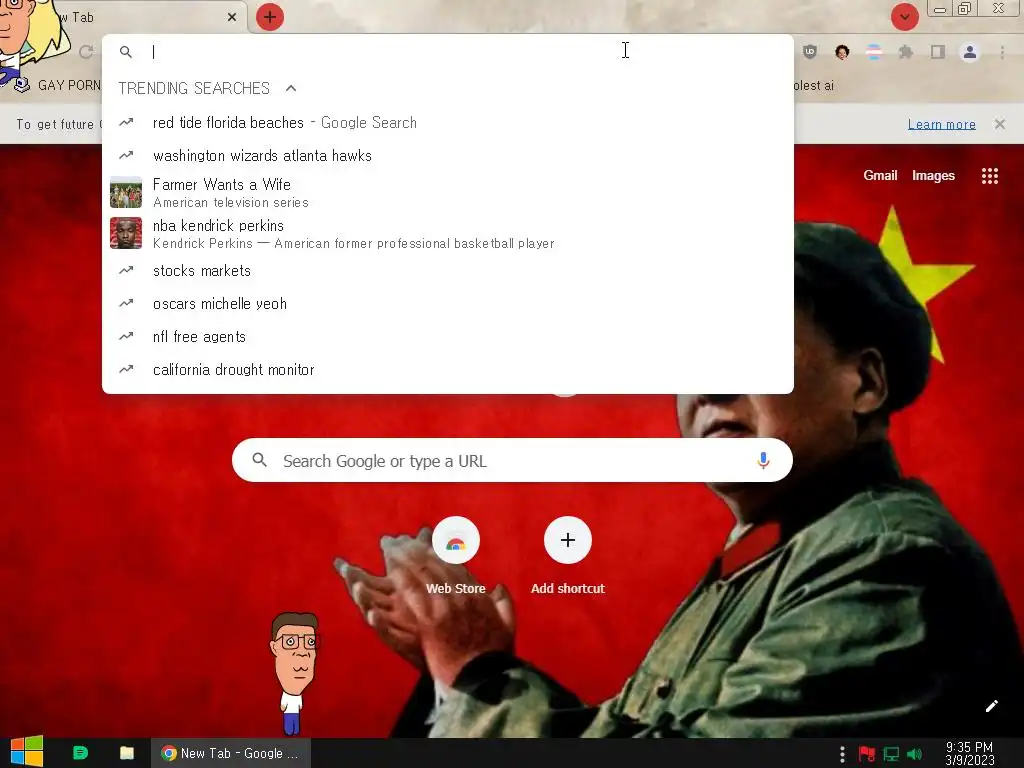Click the magnifier icon in the omnibox
1024x768 pixels.
click(126, 52)
